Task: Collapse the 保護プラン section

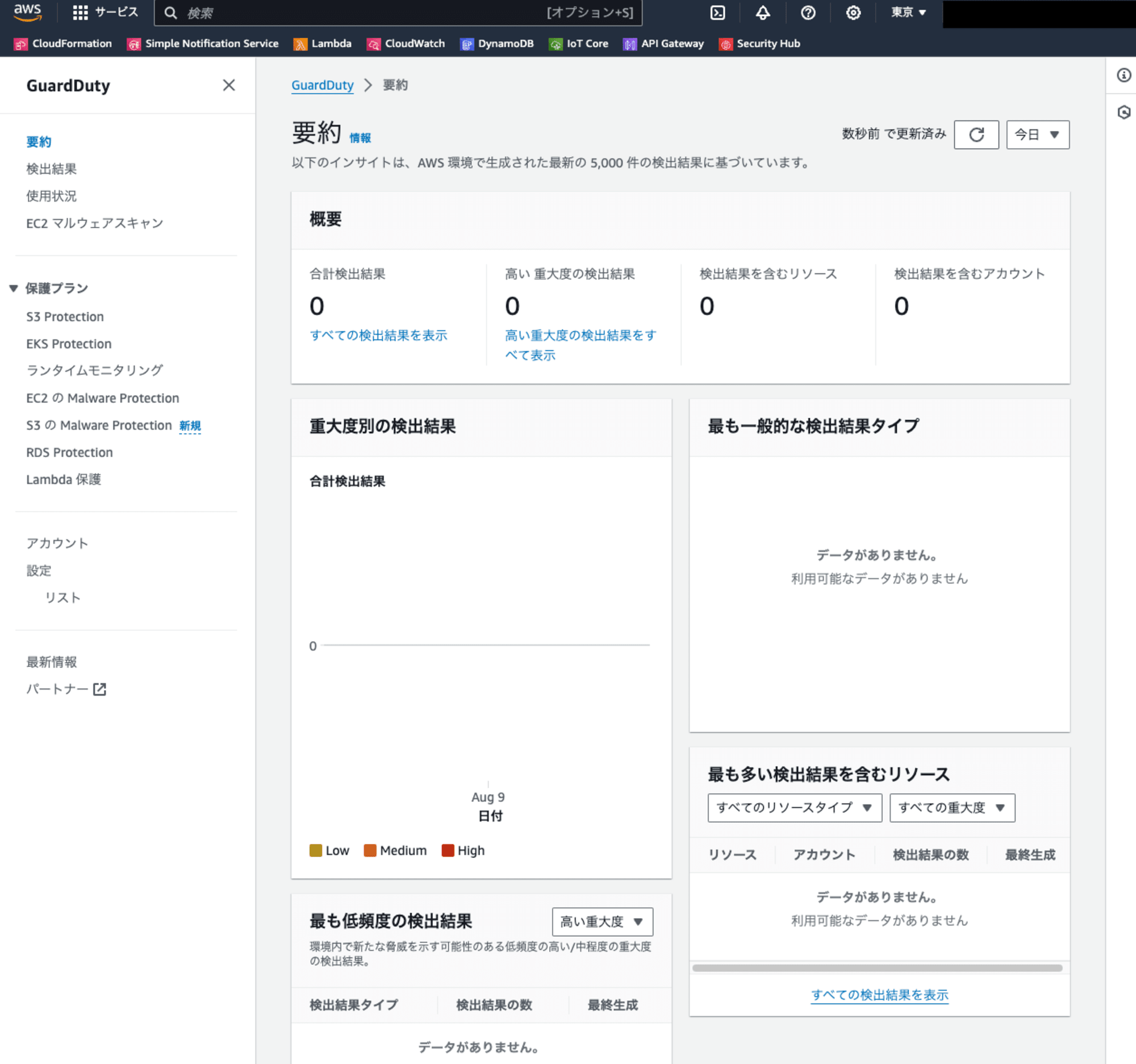Action: point(14,288)
